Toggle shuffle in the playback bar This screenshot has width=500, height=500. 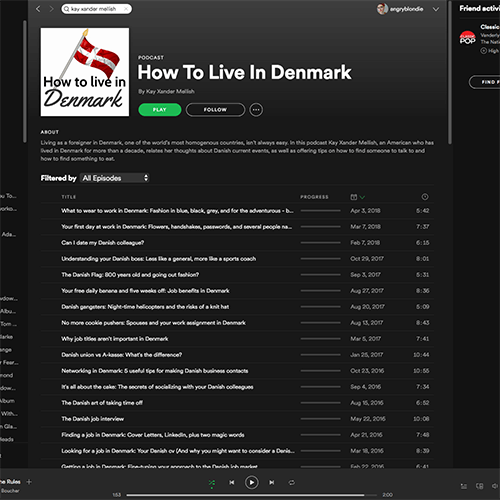(212, 483)
